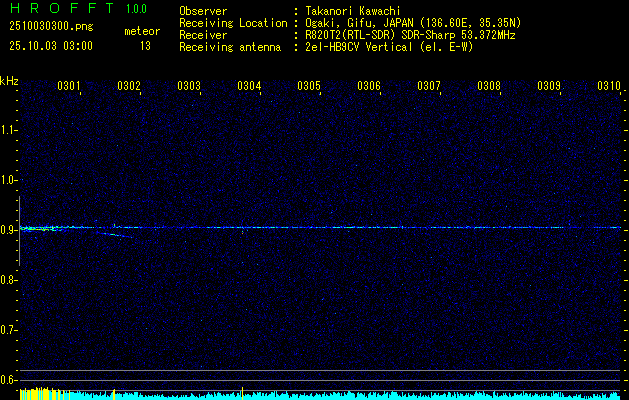Click the Receiving antenna field label
This screenshot has width=629, height=400.
click(230, 47)
